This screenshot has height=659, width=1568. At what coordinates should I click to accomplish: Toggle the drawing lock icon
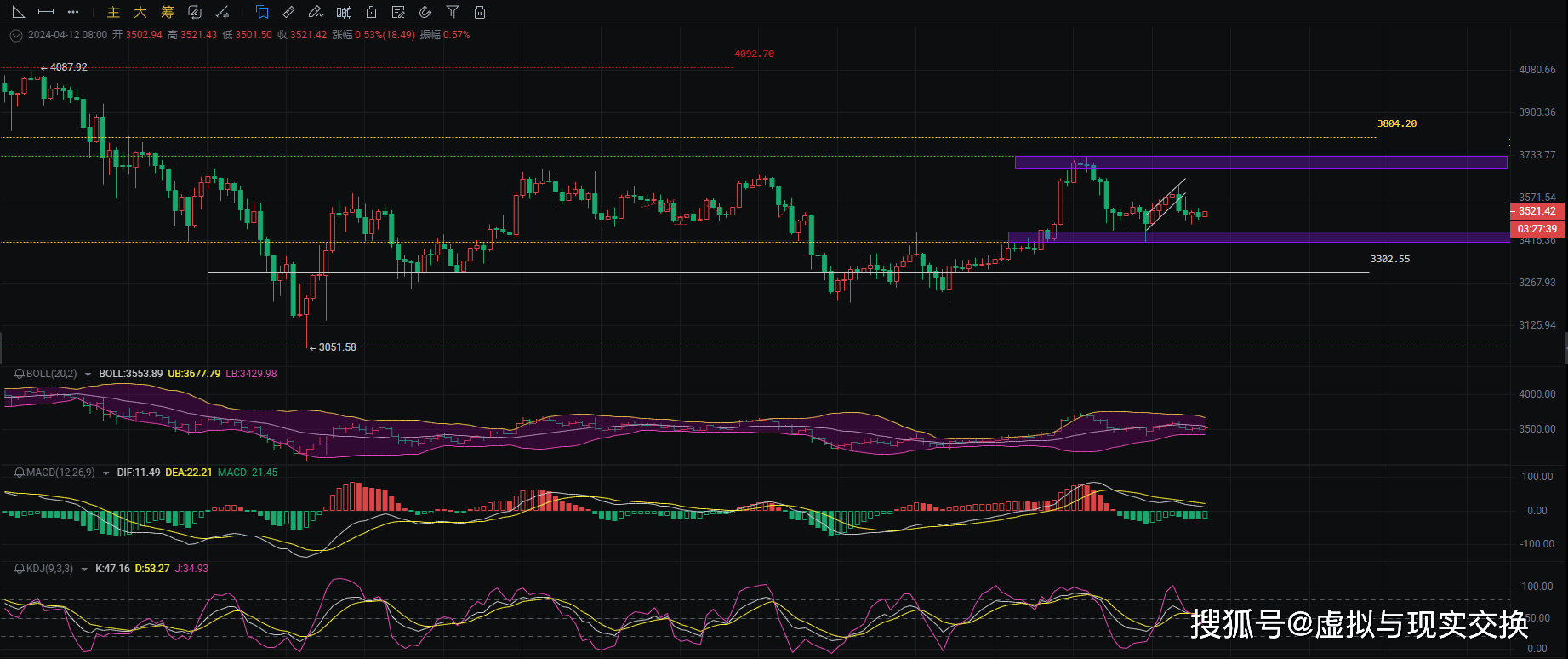371,12
